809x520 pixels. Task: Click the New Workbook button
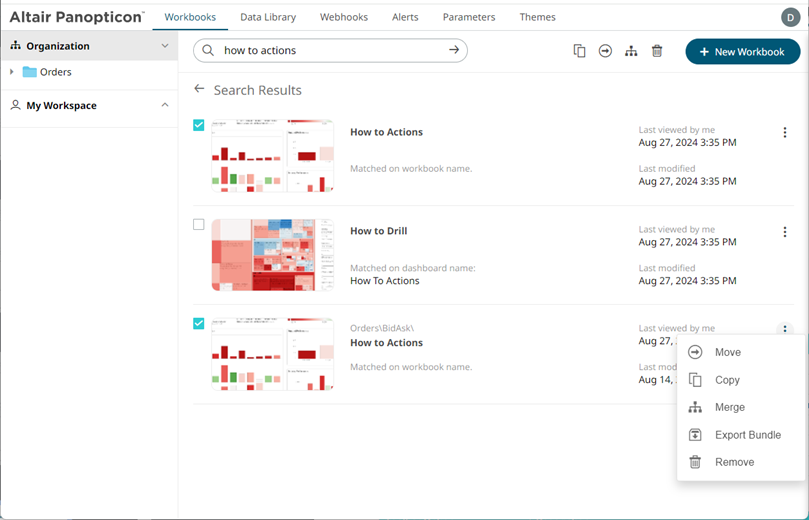click(x=742, y=51)
